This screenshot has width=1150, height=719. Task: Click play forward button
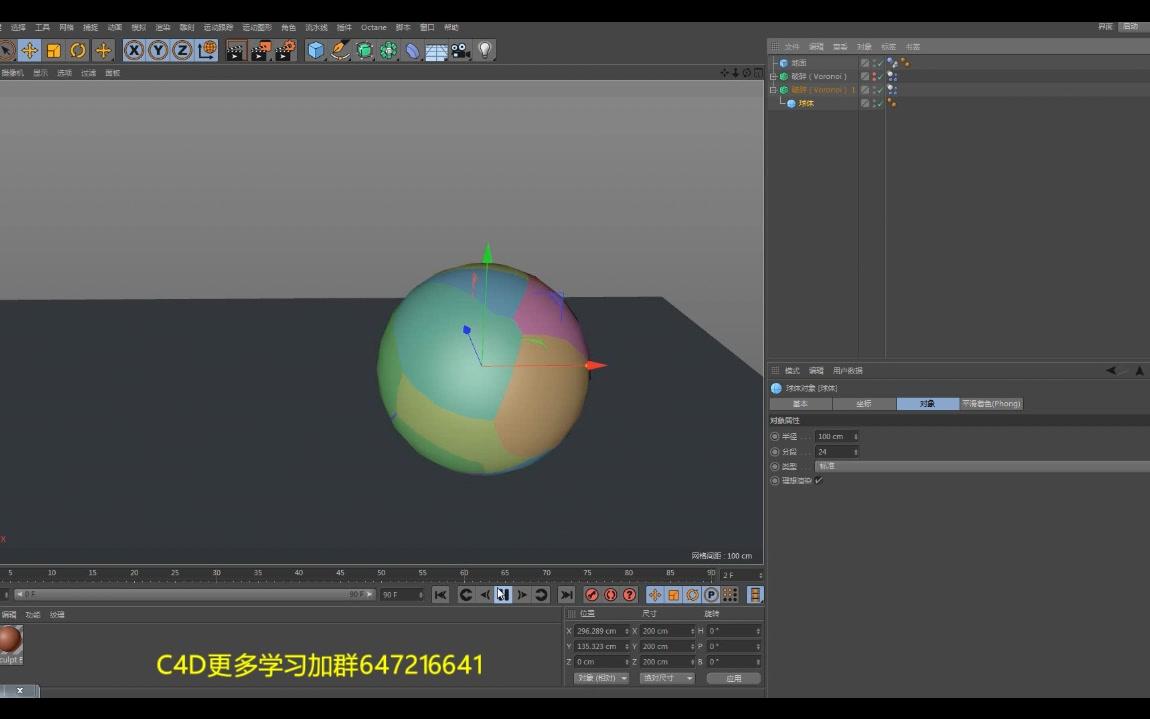click(502, 594)
